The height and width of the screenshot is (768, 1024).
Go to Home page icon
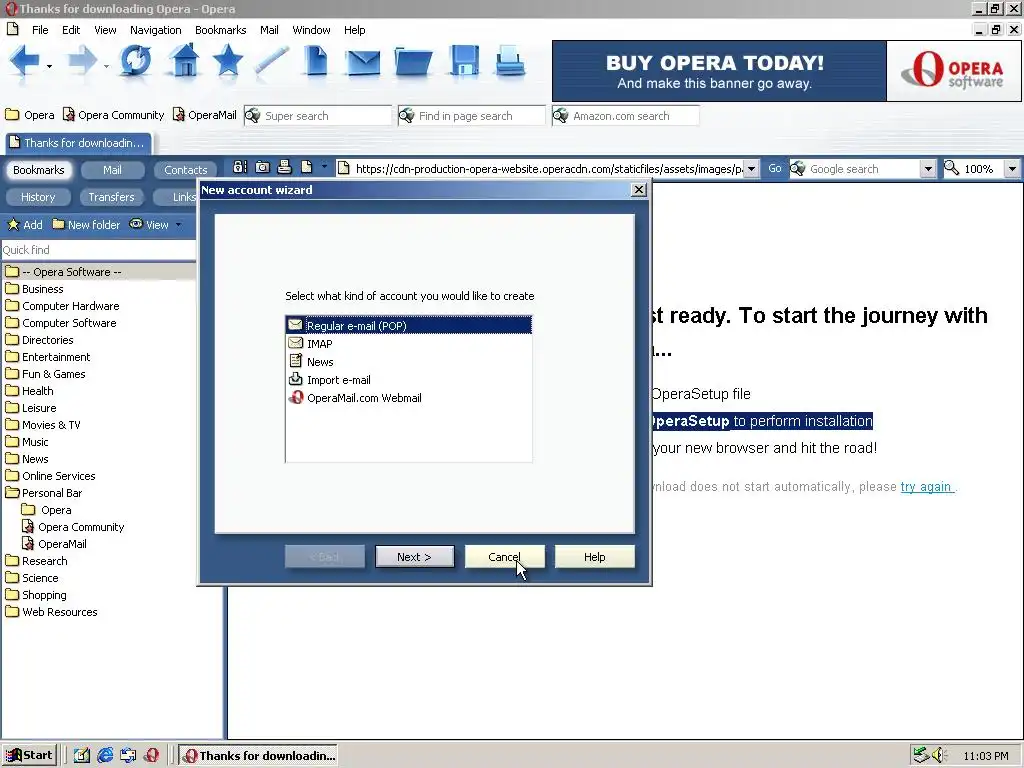tap(184, 61)
